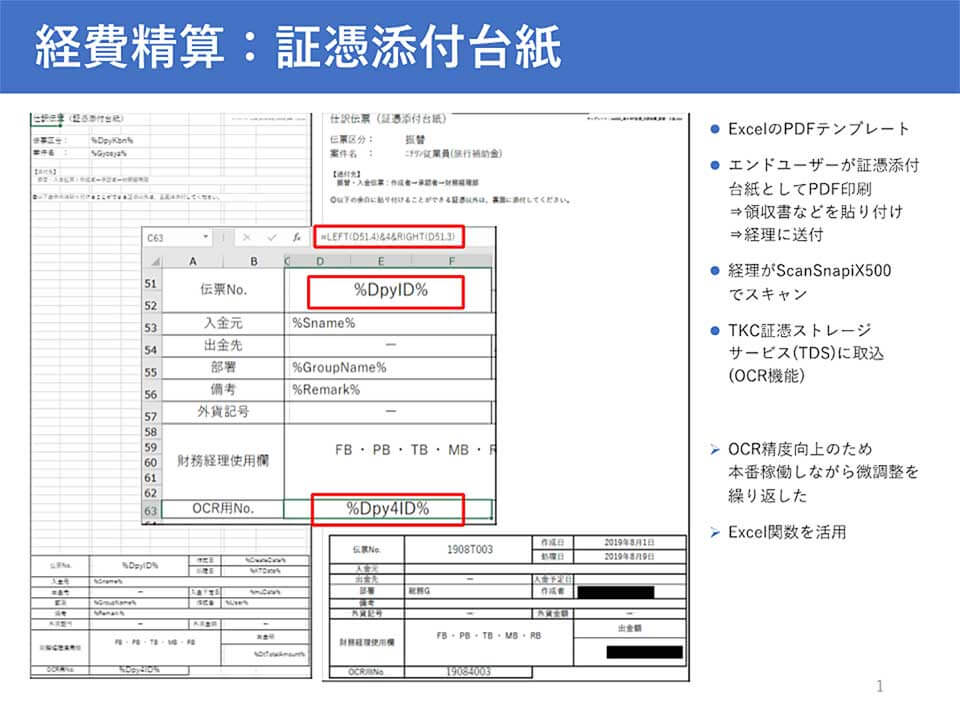Select column header A
Screen dimensions: 960x702
pyautogui.click(x=193, y=261)
